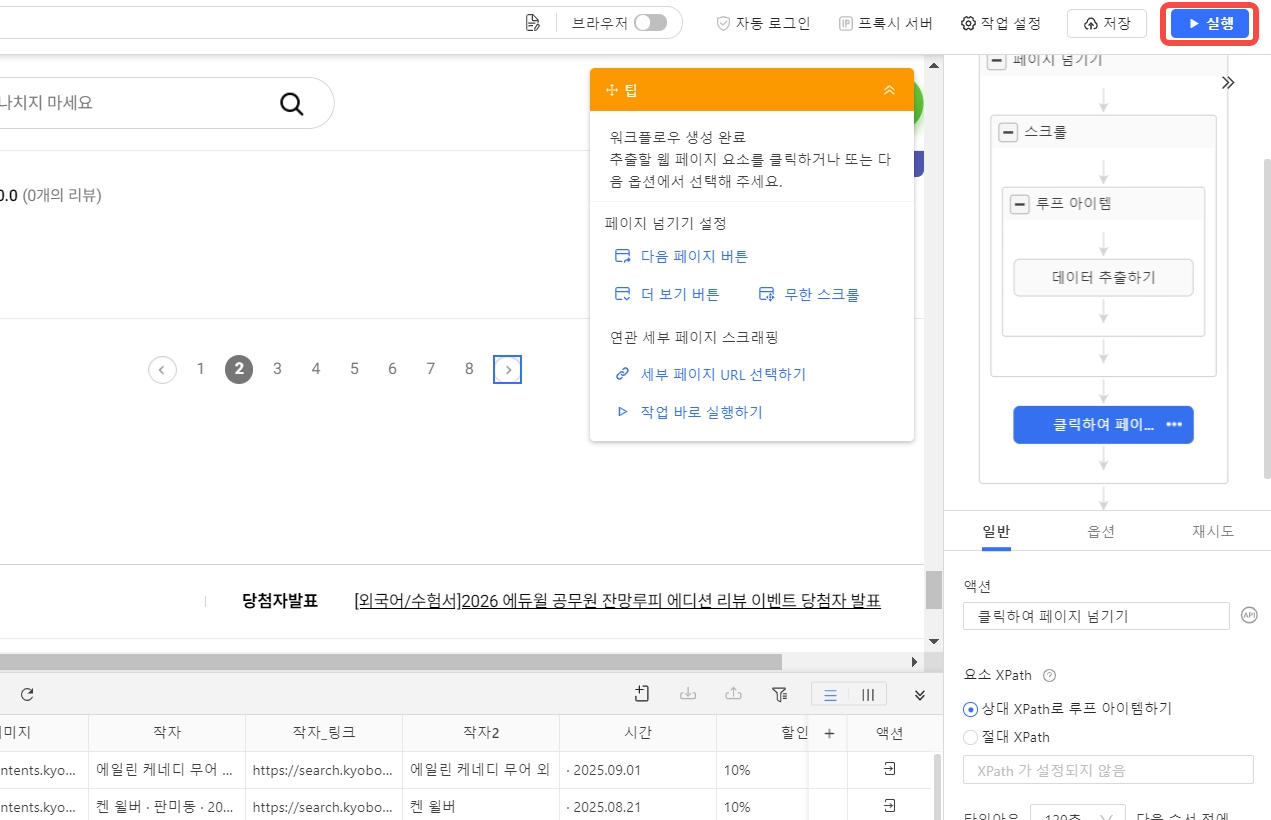The height and width of the screenshot is (820, 1271).
Task: Click the filter icon in data toolbar
Action: tap(780, 694)
